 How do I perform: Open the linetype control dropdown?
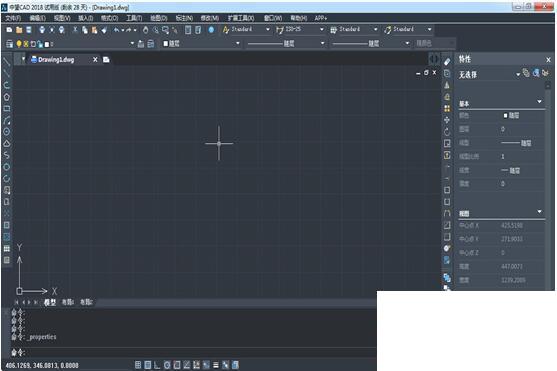click(x=323, y=43)
